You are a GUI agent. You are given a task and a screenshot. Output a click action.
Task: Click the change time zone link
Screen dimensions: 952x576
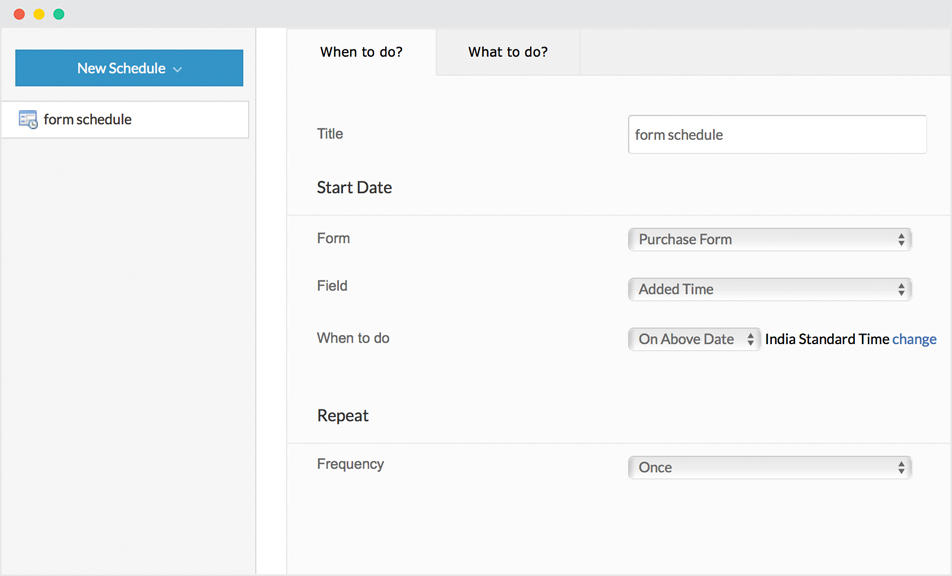(x=914, y=339)
